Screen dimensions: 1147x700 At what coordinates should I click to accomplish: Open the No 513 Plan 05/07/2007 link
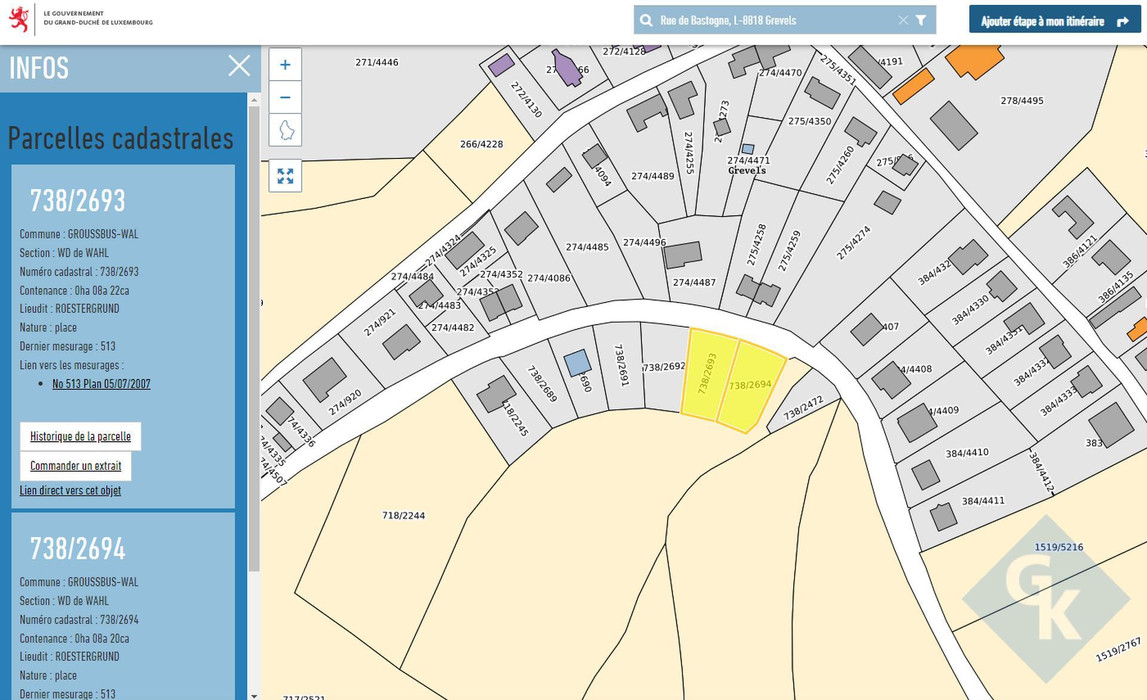(101, 384)
